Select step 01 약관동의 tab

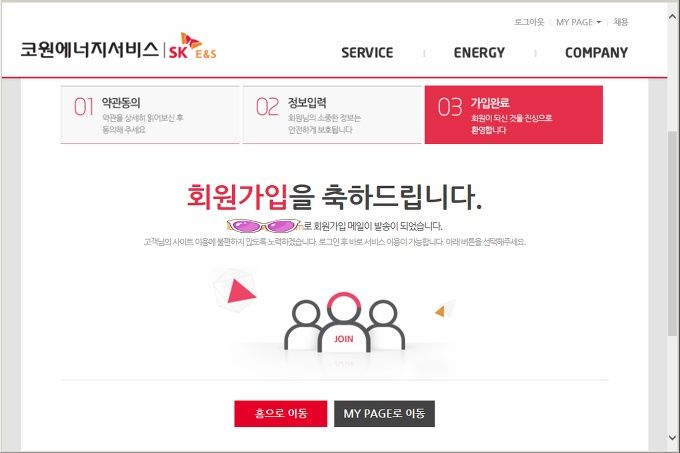(x=150, y=114)
